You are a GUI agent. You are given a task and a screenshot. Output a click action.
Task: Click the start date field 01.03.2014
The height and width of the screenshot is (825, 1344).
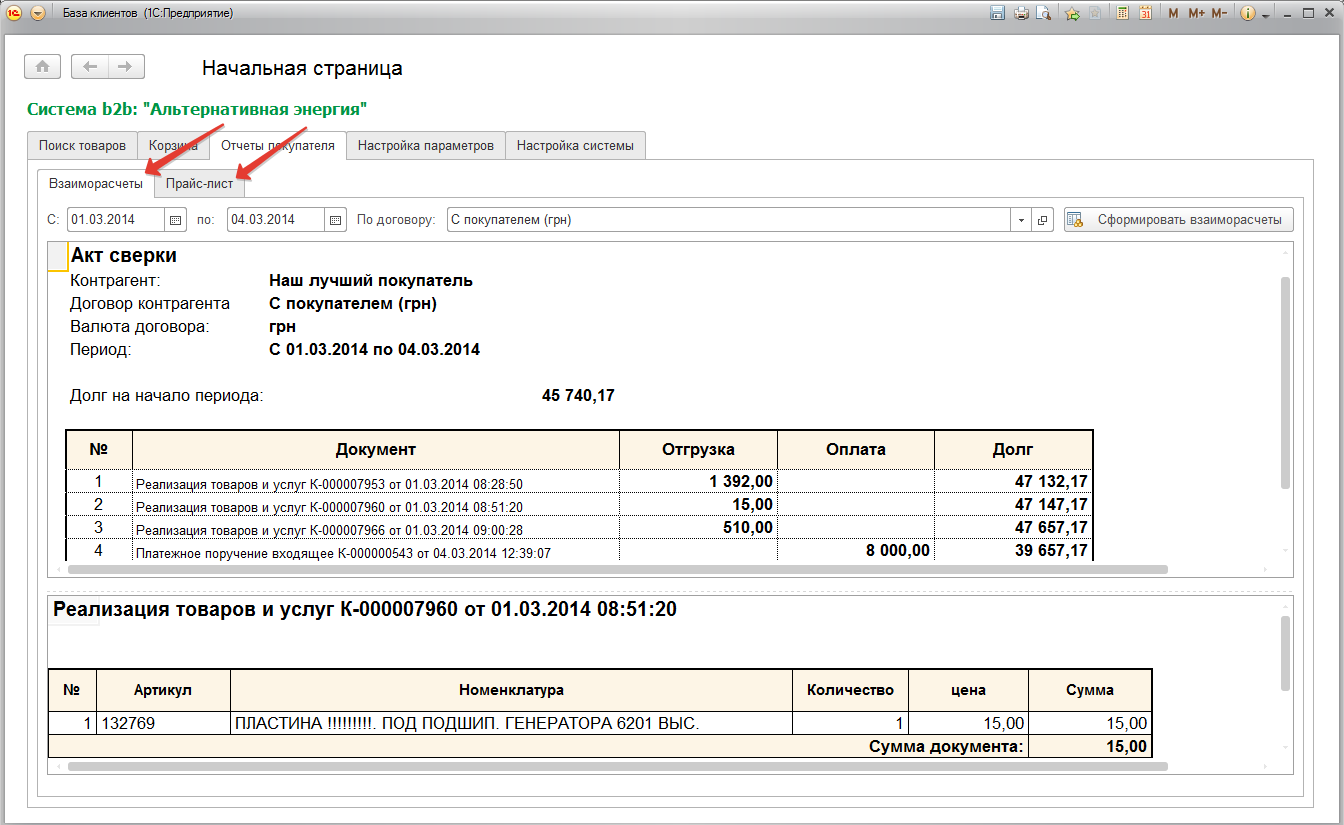(115, 220)
